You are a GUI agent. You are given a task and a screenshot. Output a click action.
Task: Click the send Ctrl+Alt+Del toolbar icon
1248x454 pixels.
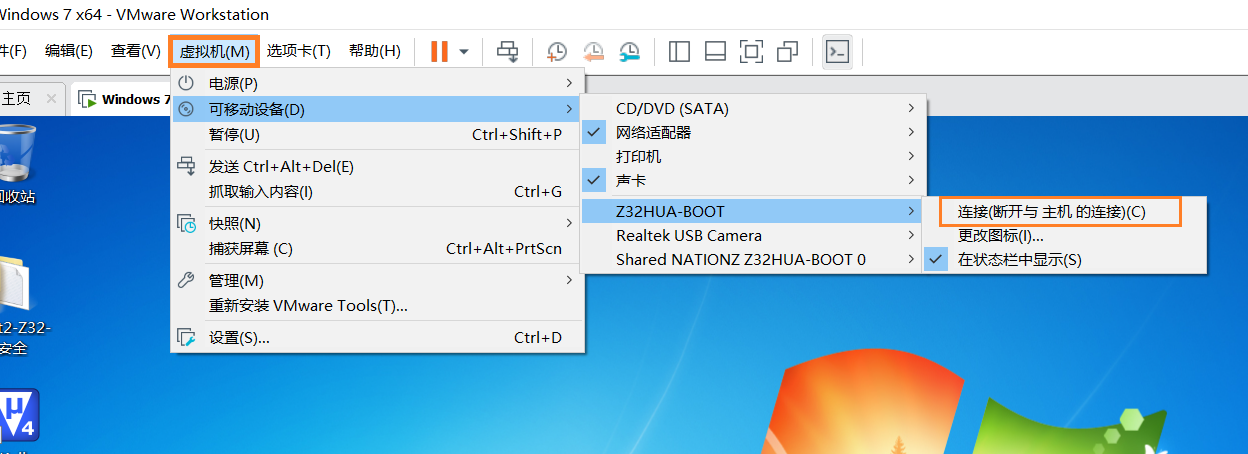(508, 51)
